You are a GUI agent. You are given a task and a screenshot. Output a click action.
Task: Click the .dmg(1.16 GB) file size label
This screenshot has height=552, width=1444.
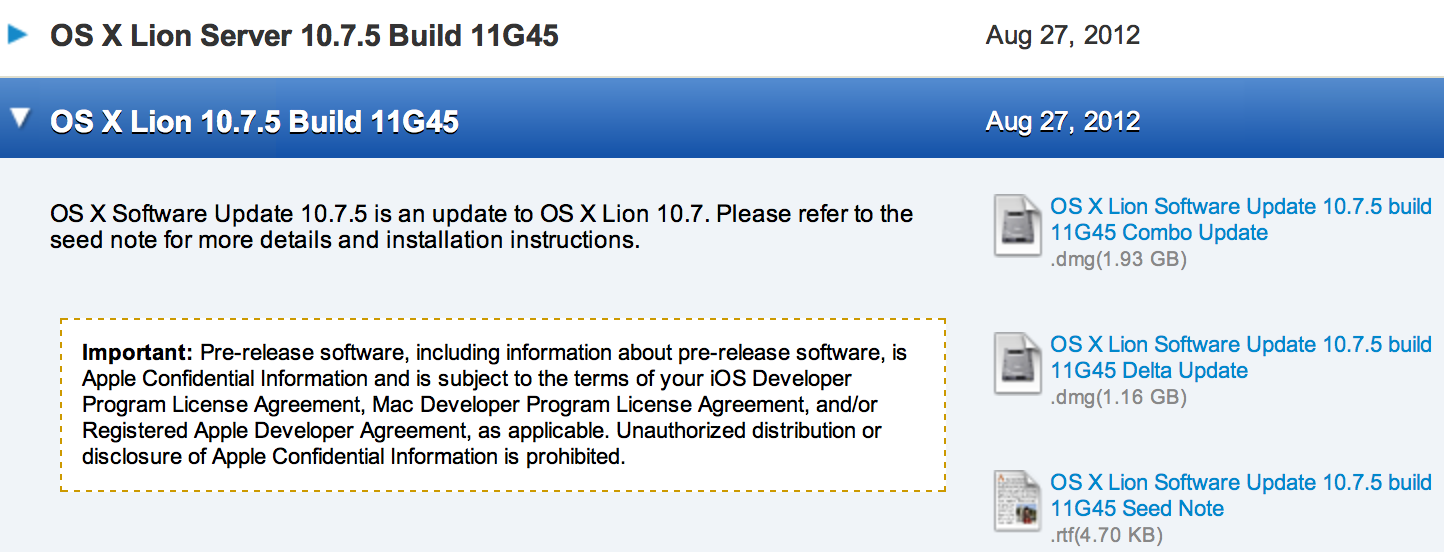point(1118,398)
